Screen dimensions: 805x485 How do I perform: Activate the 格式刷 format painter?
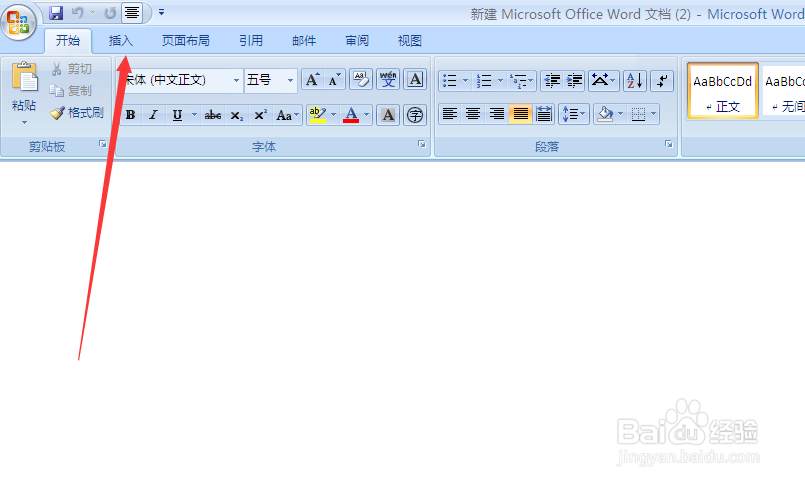(77, 112)
